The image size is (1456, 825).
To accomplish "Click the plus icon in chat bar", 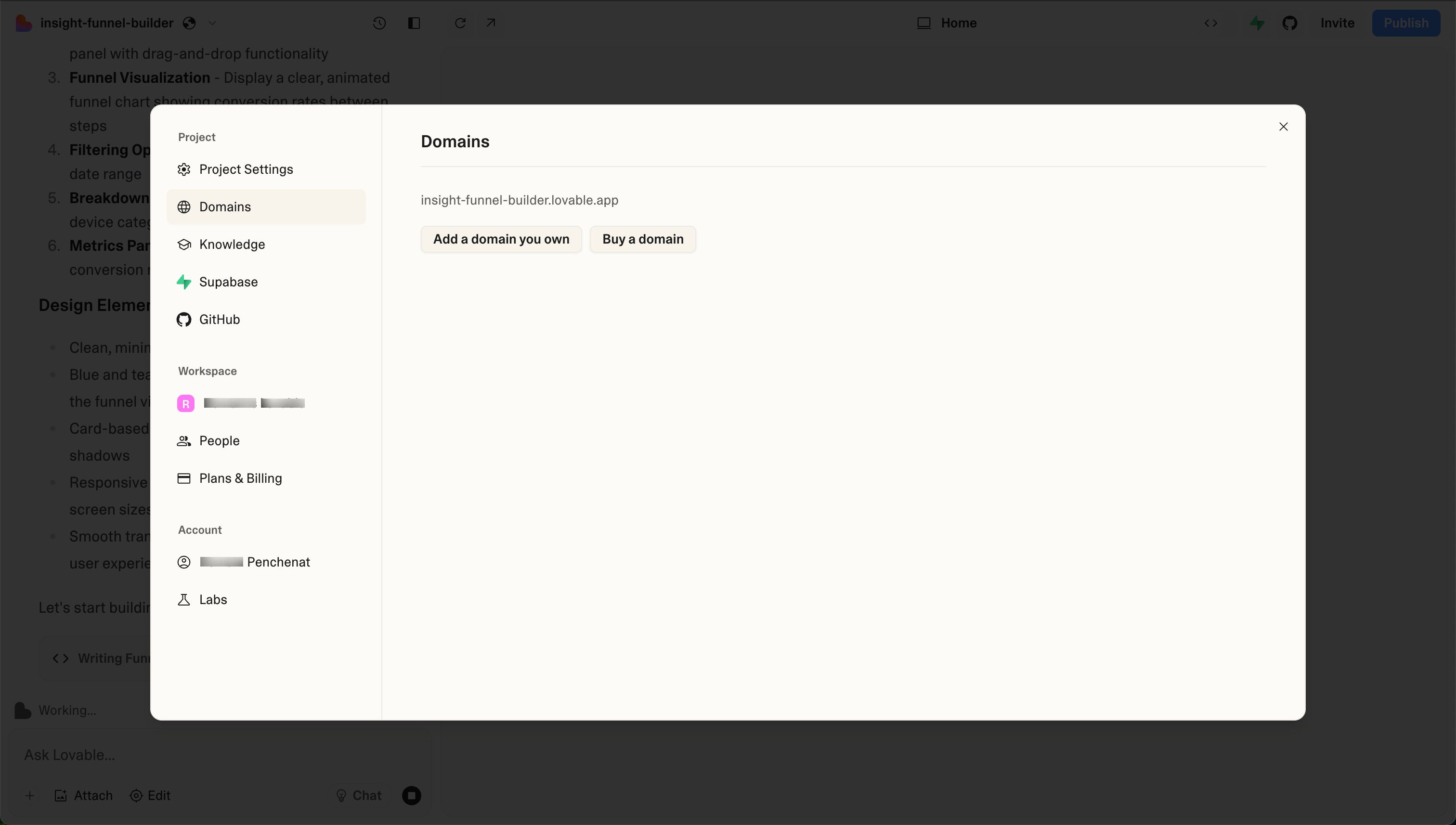I will 30,796.
